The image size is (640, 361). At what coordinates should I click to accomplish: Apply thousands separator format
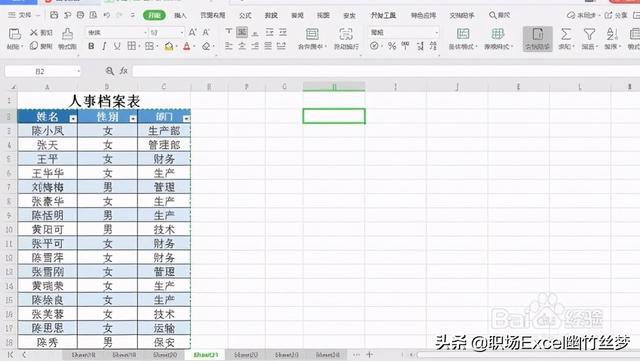405,46
